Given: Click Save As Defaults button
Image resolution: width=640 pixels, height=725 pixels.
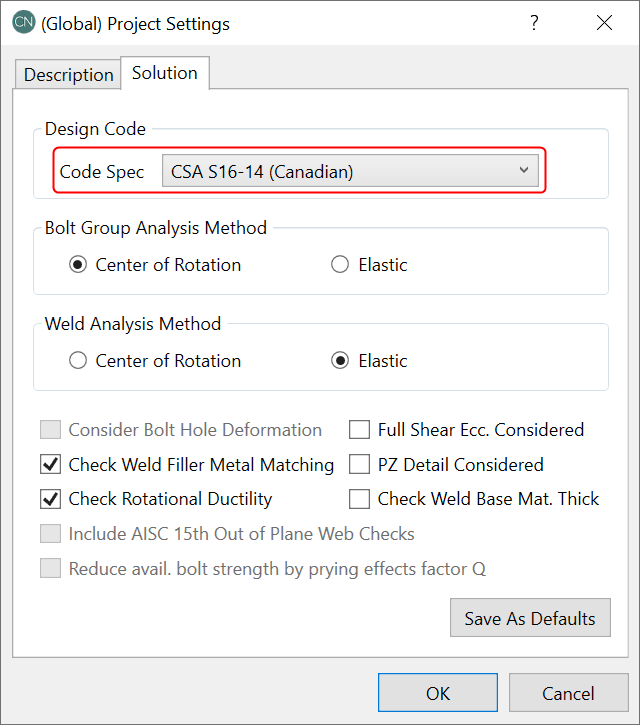Looking at the screenshot, I should click(530, 618).
